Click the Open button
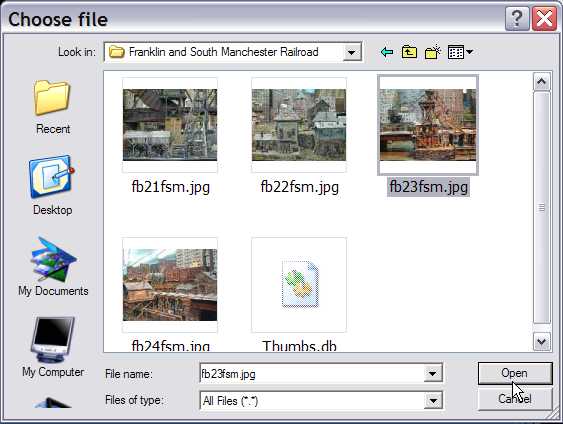 point(515,373)
